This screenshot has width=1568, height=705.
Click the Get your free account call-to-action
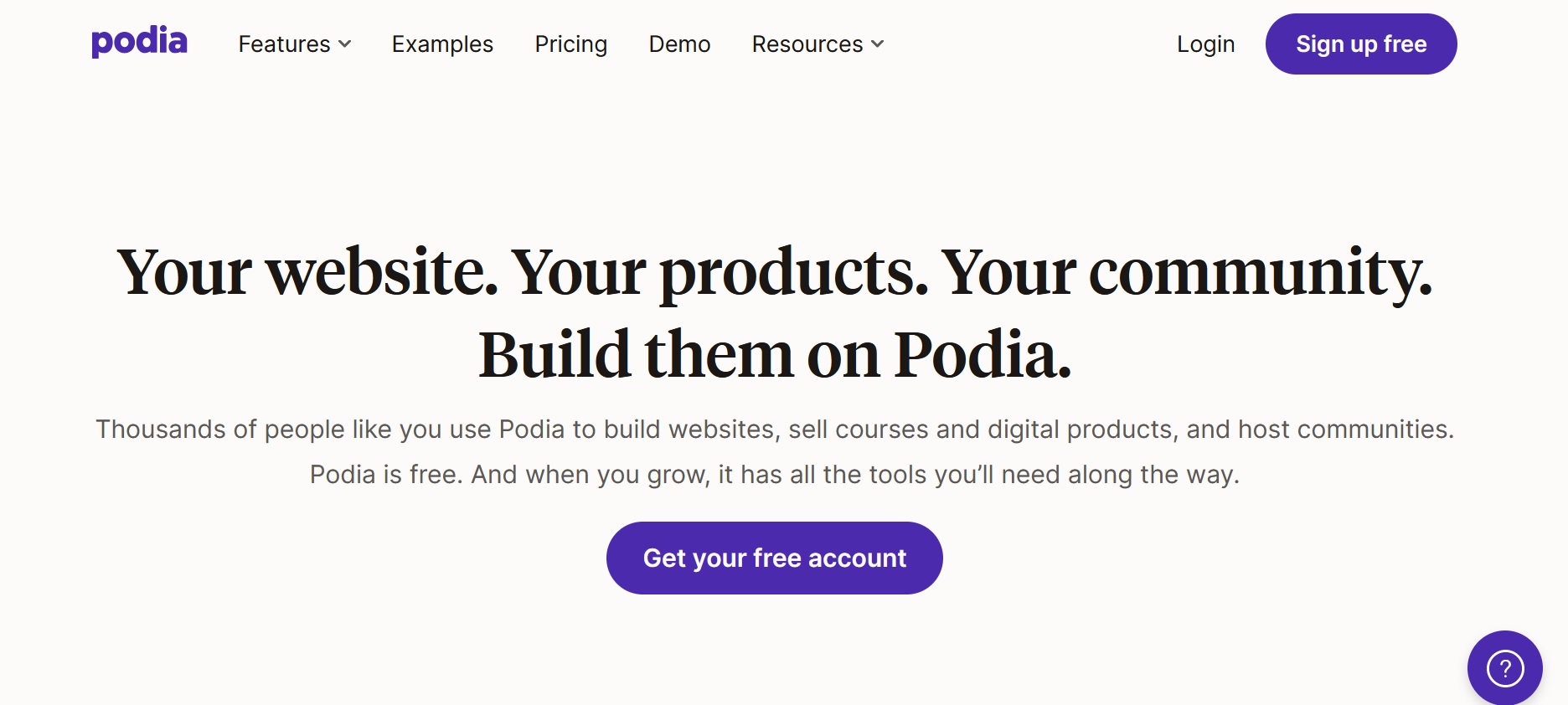pyautogui.click(x=773, y=558)
